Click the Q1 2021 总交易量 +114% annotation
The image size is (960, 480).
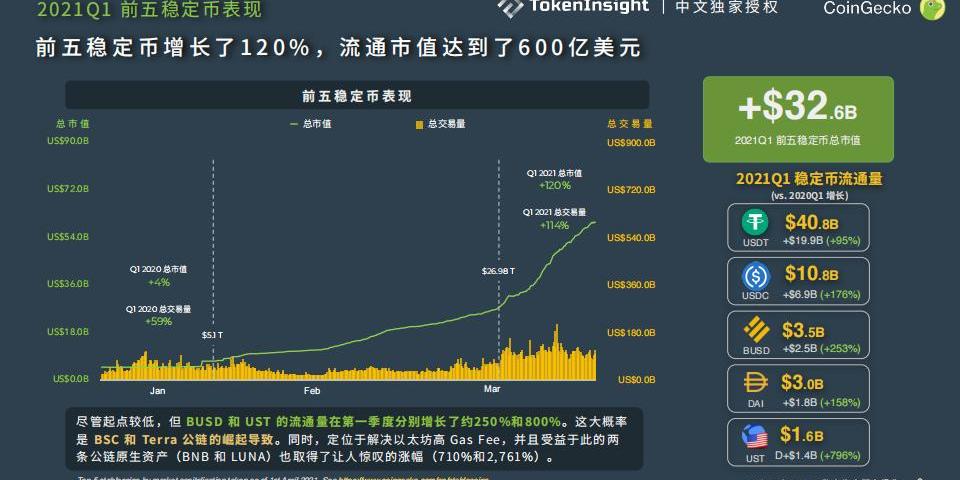555,219
